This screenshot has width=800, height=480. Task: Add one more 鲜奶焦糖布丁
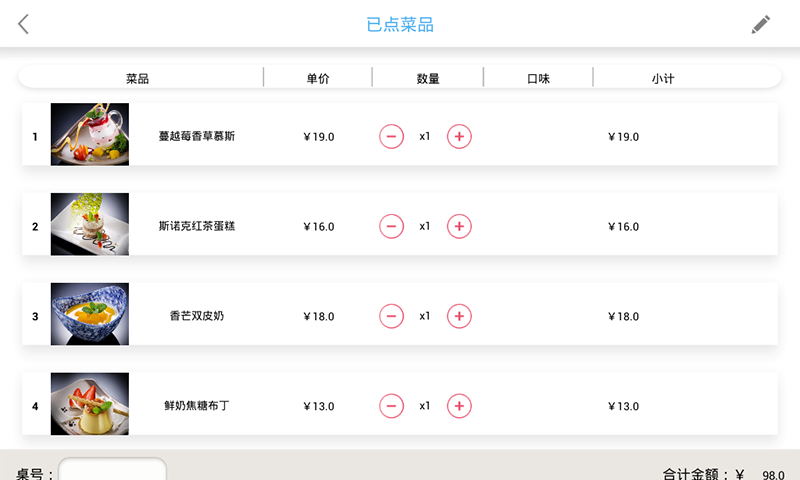[459, 406]
